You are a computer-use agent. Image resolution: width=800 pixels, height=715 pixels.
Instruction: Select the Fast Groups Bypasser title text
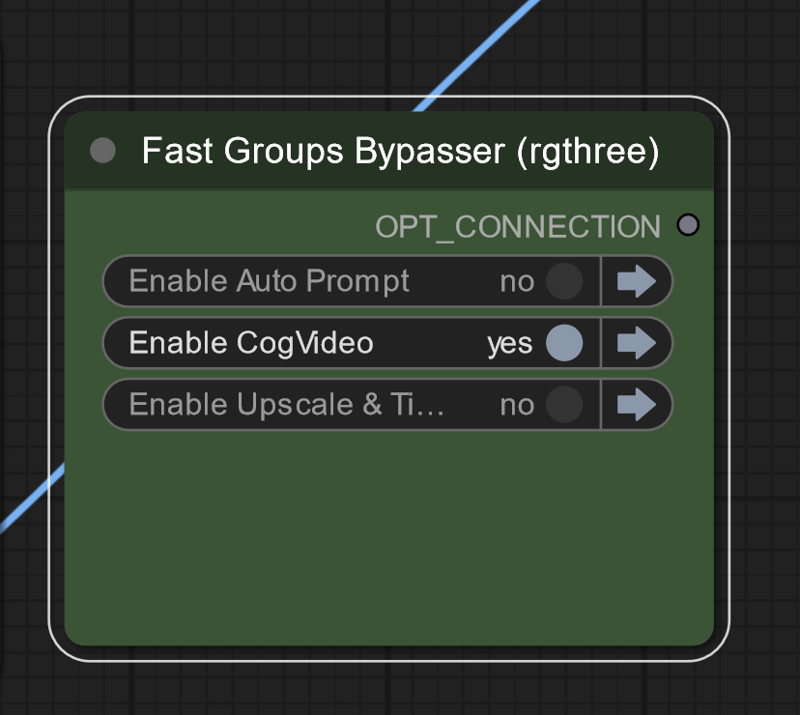(400, 152)
